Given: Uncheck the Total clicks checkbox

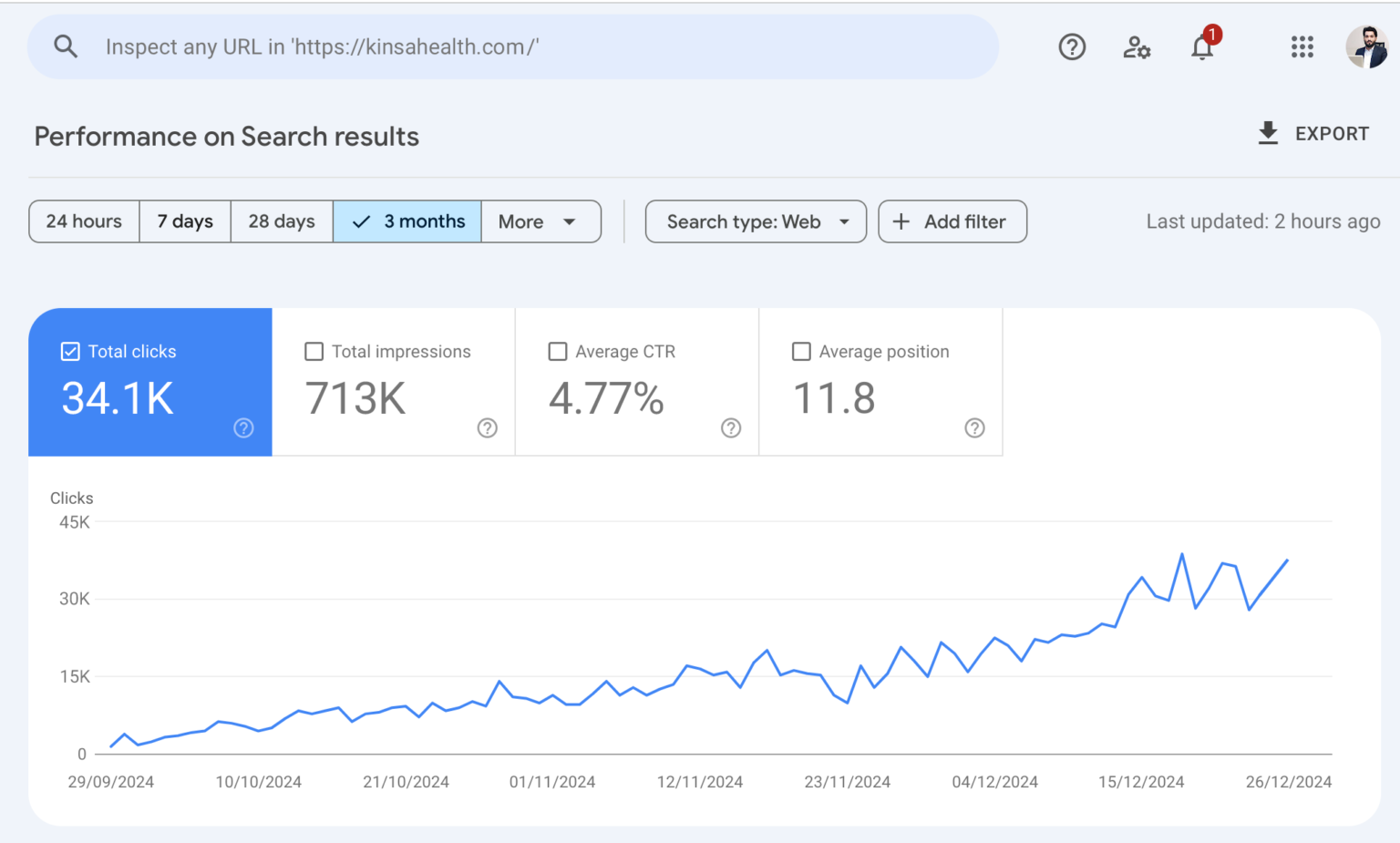Looking at the screenshot, I should pos(70,352).
